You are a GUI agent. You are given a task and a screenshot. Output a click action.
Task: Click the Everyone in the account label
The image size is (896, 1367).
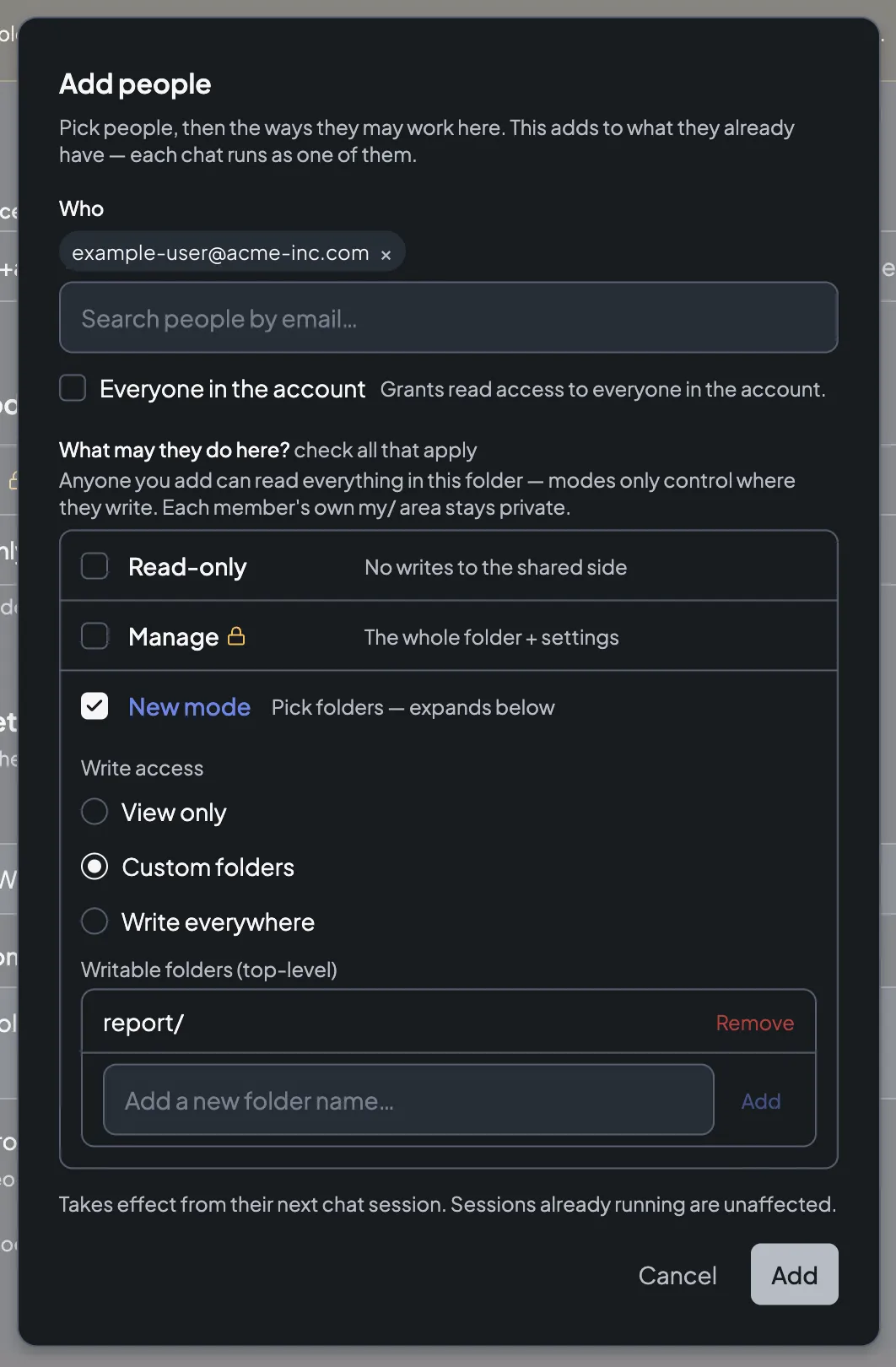click(x=232, y=389)
